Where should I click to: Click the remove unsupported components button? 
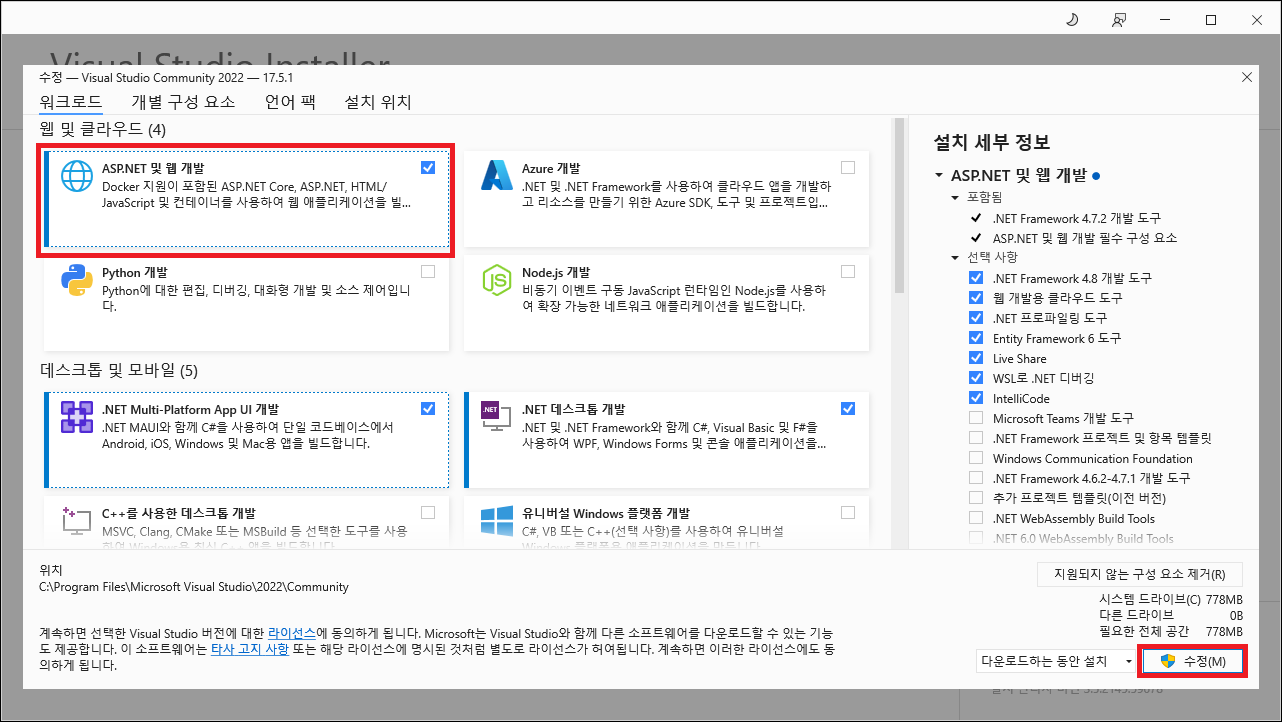pos(1139,575)
